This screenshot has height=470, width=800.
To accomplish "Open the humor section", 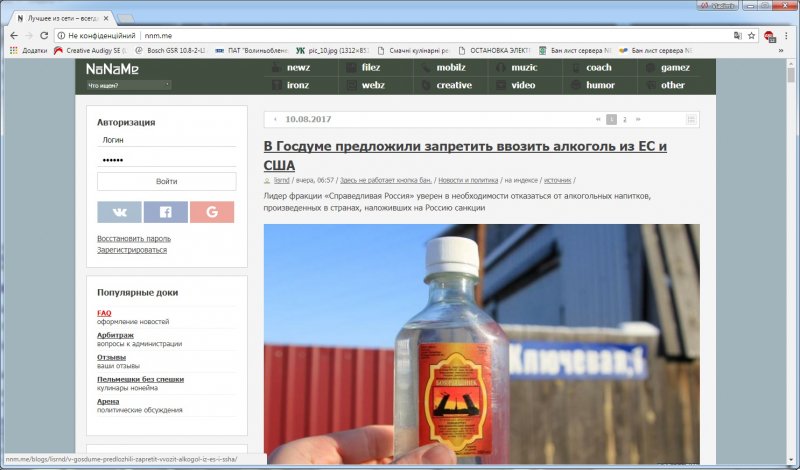I will [x=600, y=85].
